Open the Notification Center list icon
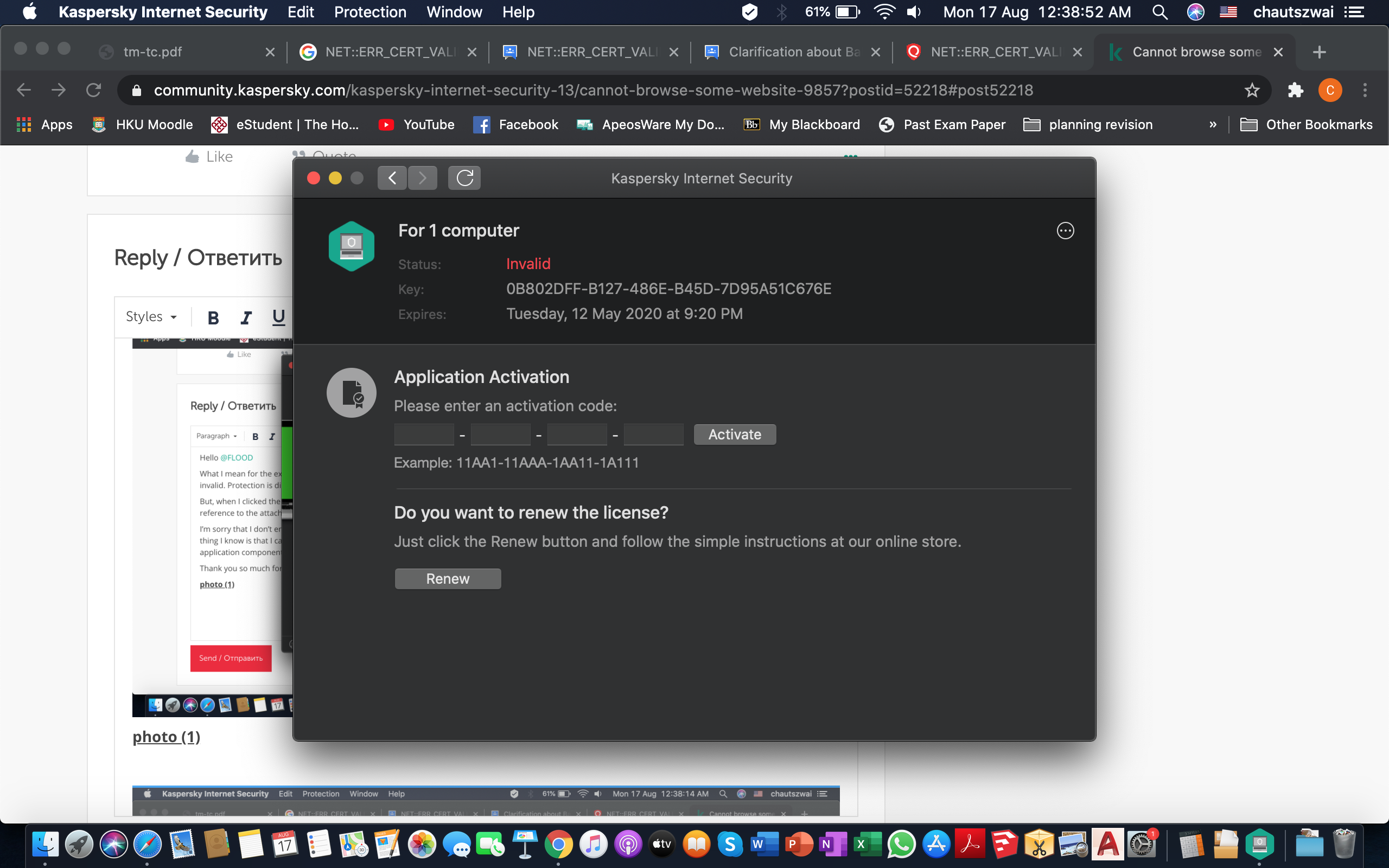This screenshot has height=868, width=1389. [1355, 12]
